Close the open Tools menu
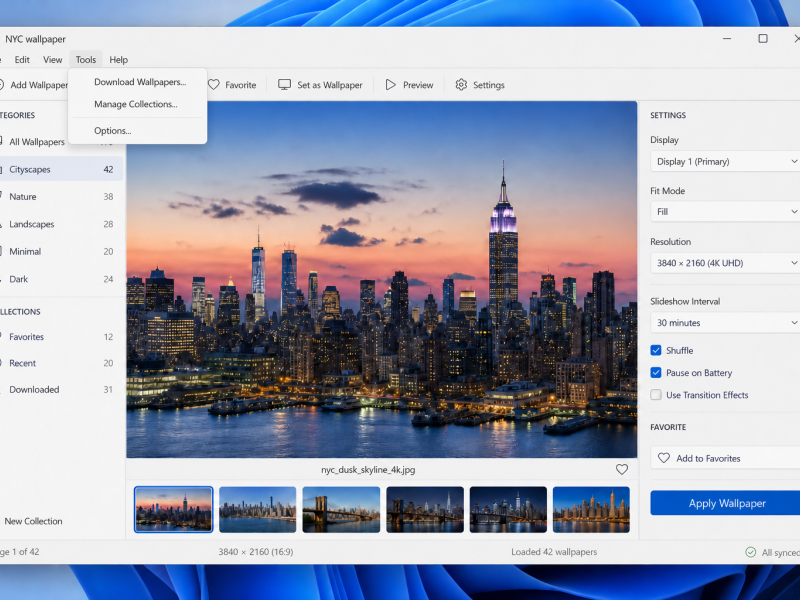Viewport: 800px width, 600px height. pyautogui.click(x=86, y=60)
